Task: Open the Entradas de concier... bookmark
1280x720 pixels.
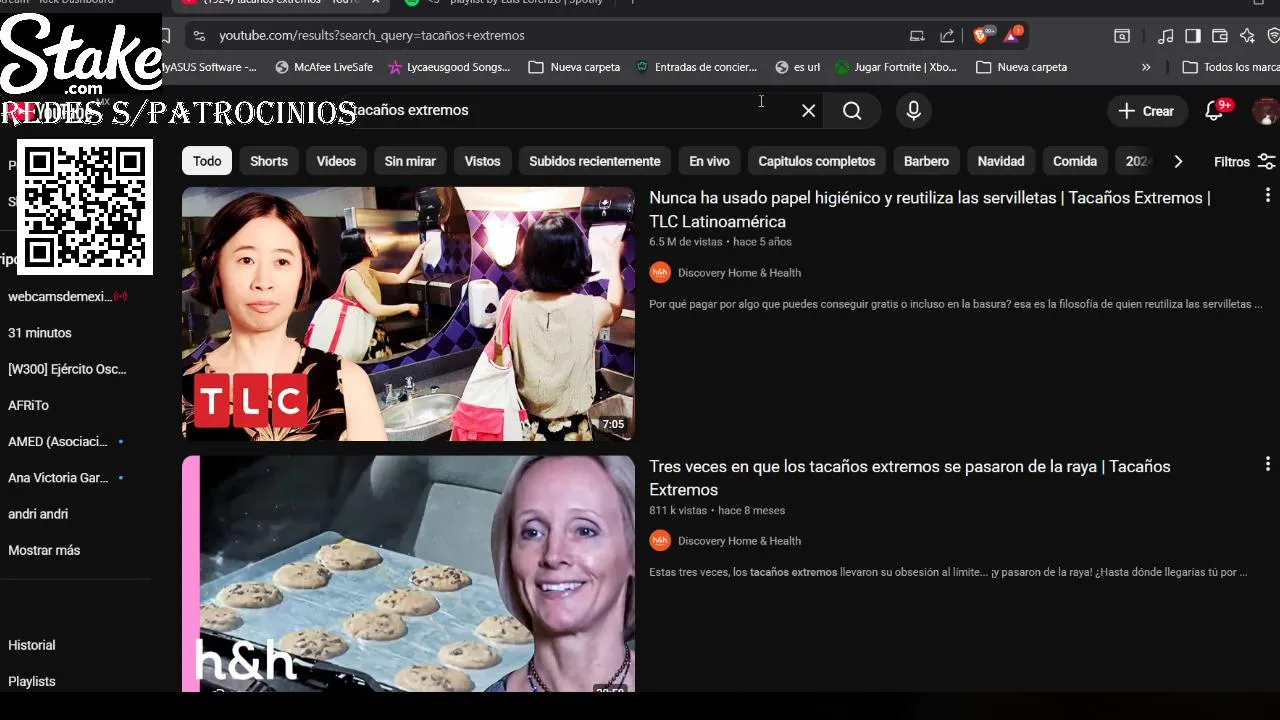Action: (696, 67)
